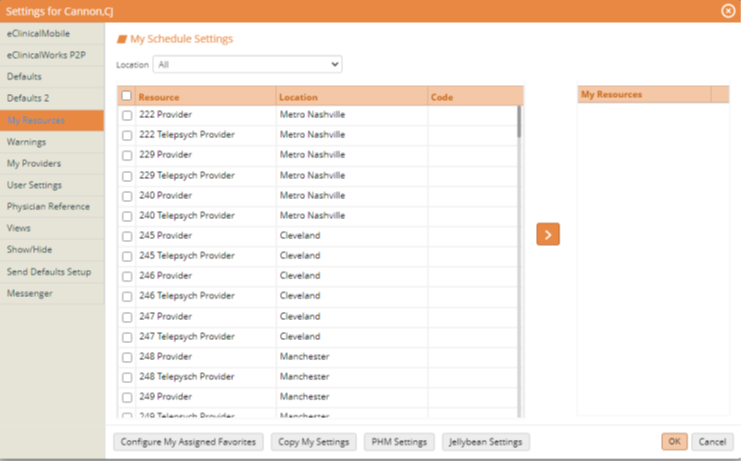Viewport: 741px width, 461px height.
Task: Tick the 245 Telepsych Provider checkbox
Action: click(x=127, y=256)
